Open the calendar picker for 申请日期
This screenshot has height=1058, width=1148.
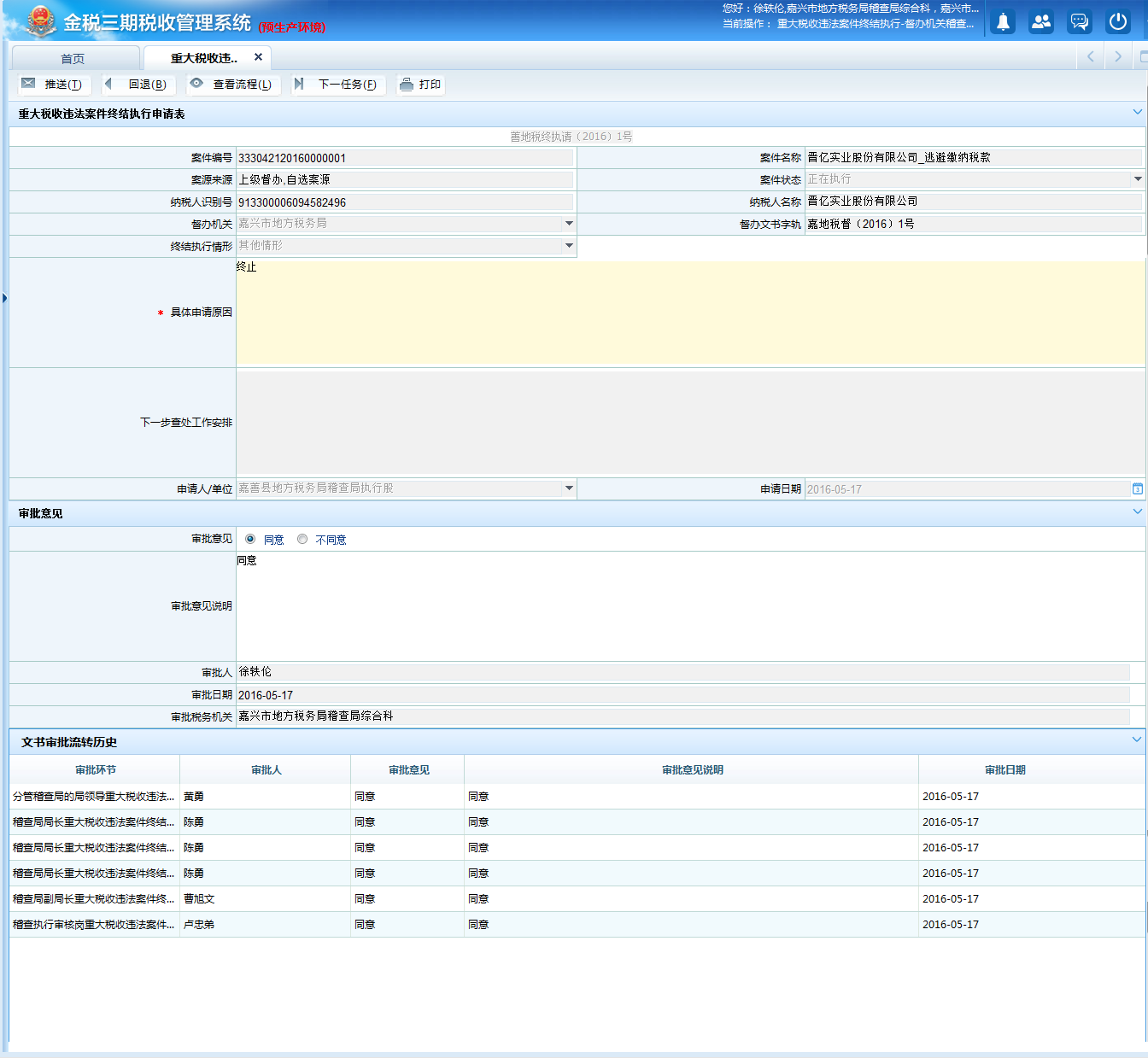click(x=1138, y=489)
